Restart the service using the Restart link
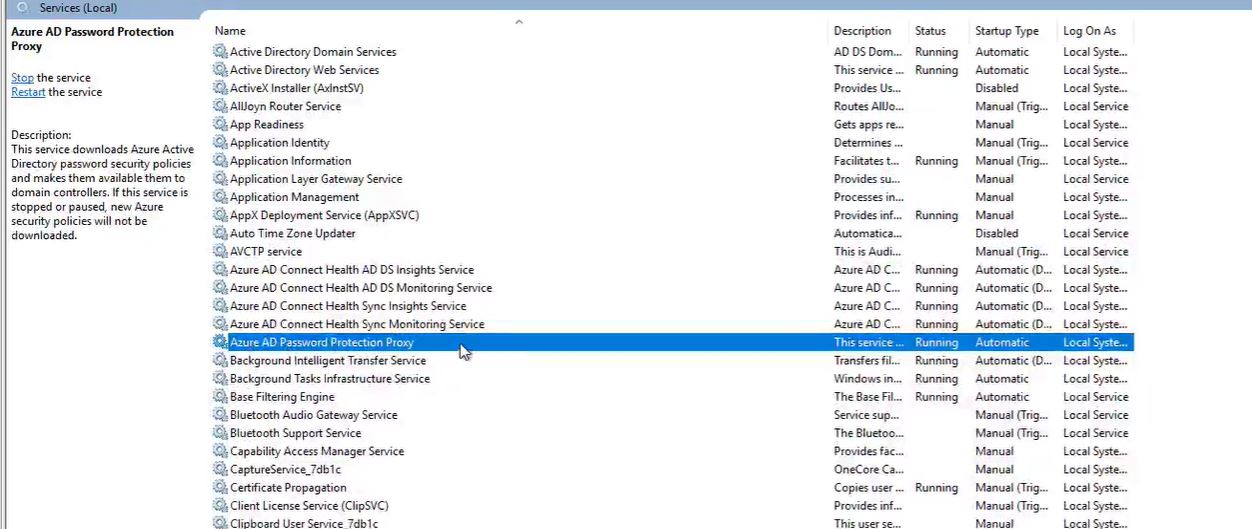Viewport: 1252px width, 529px height. pos(28,92)
